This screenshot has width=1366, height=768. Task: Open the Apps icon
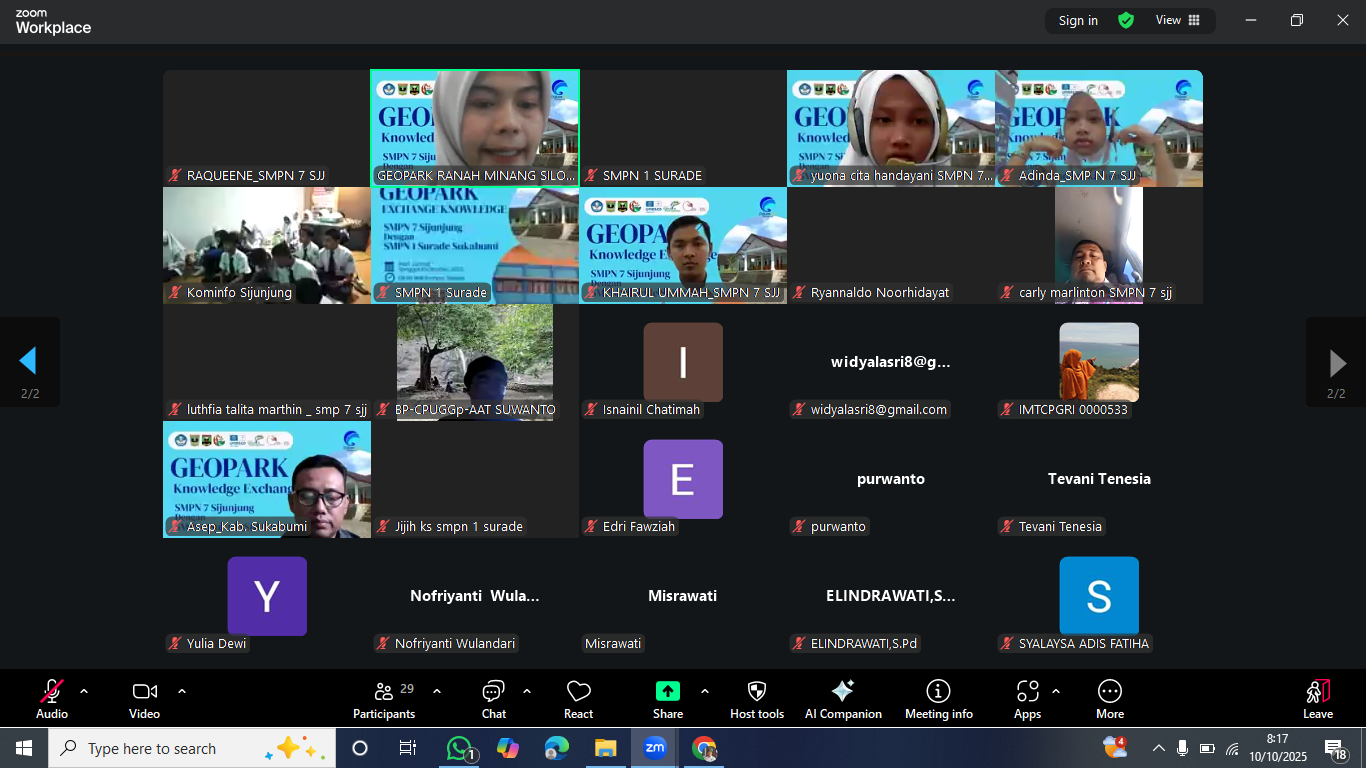coord(1027,699)
